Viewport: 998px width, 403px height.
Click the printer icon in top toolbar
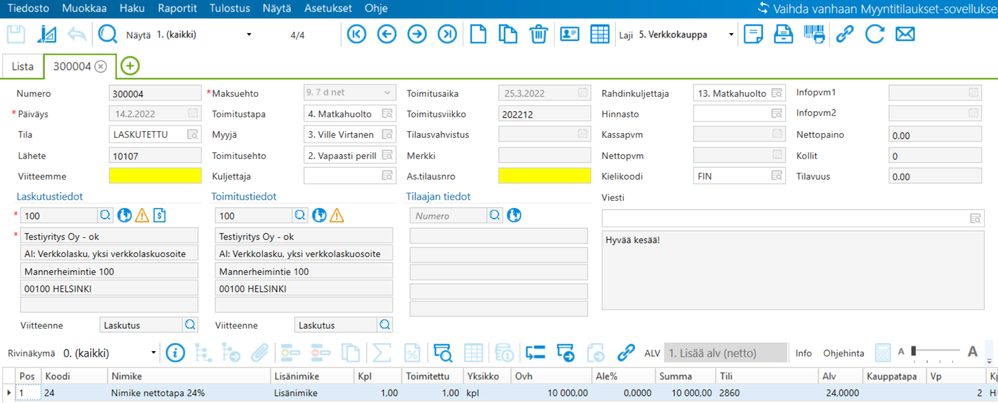click(x=785, y=35)
